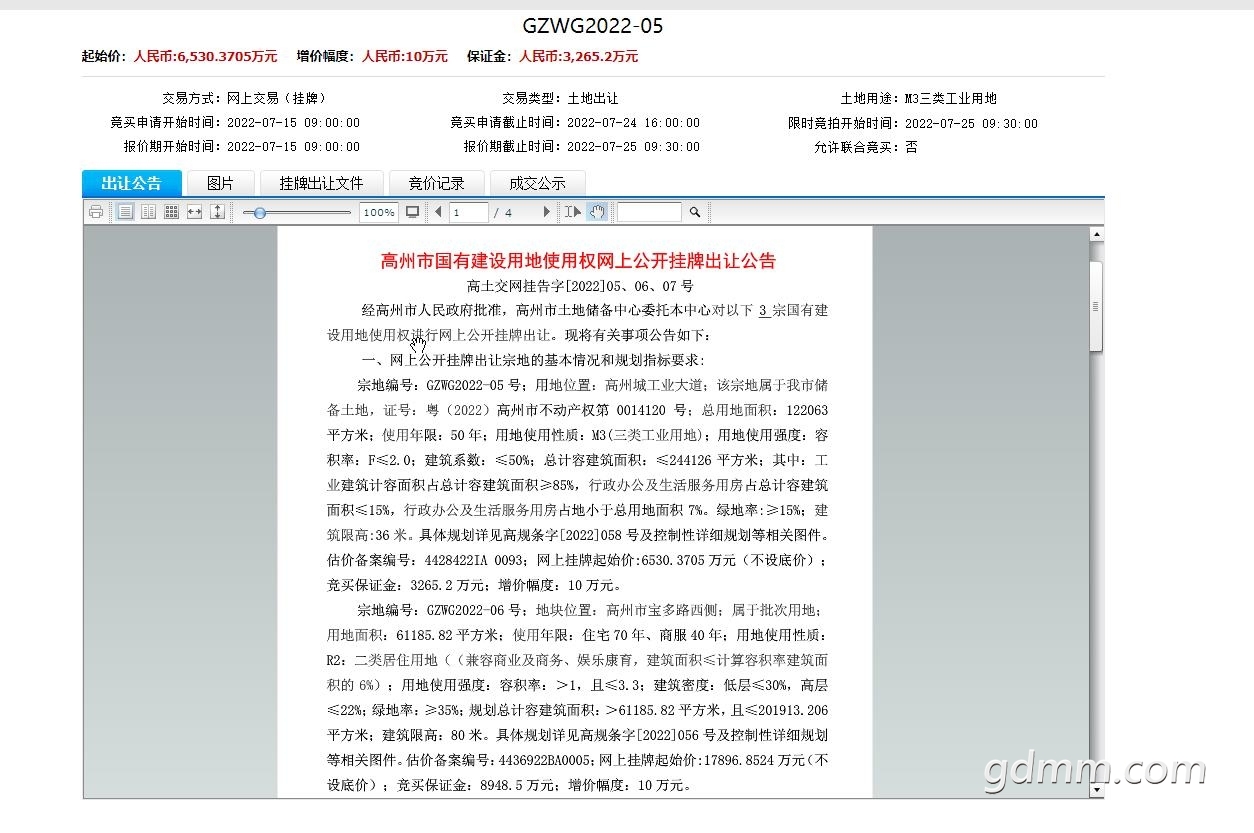Select thumbnail grid view icon
Screen dimensions: 1254x833
coord(171,212)
